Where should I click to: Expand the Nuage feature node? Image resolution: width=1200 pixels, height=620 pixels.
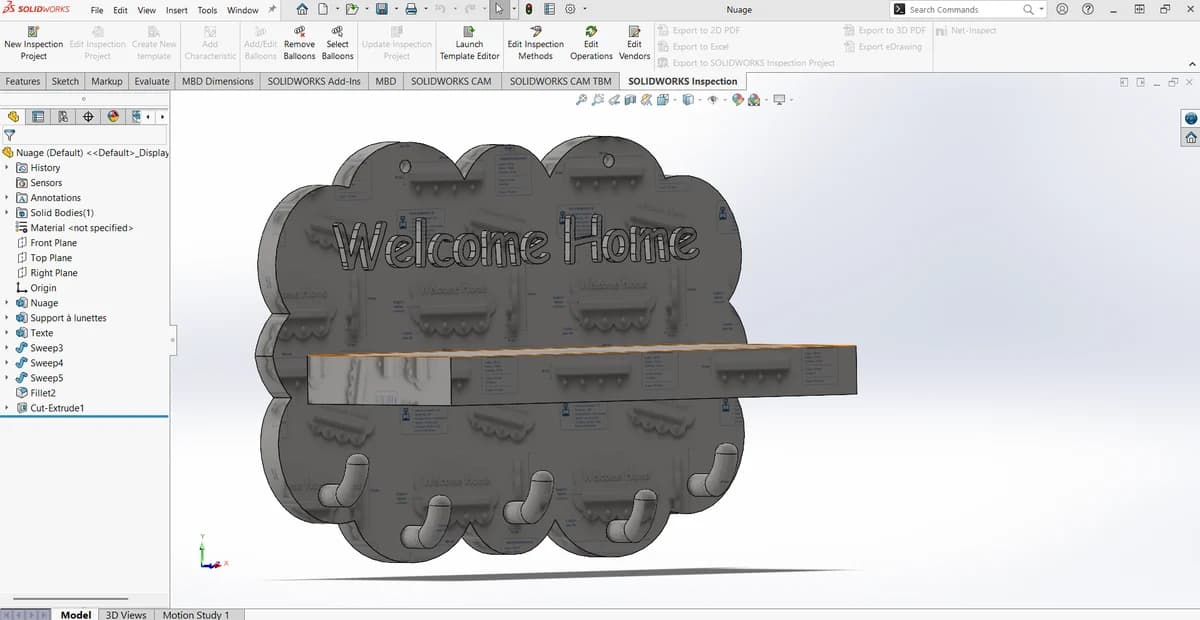[7, 303]
